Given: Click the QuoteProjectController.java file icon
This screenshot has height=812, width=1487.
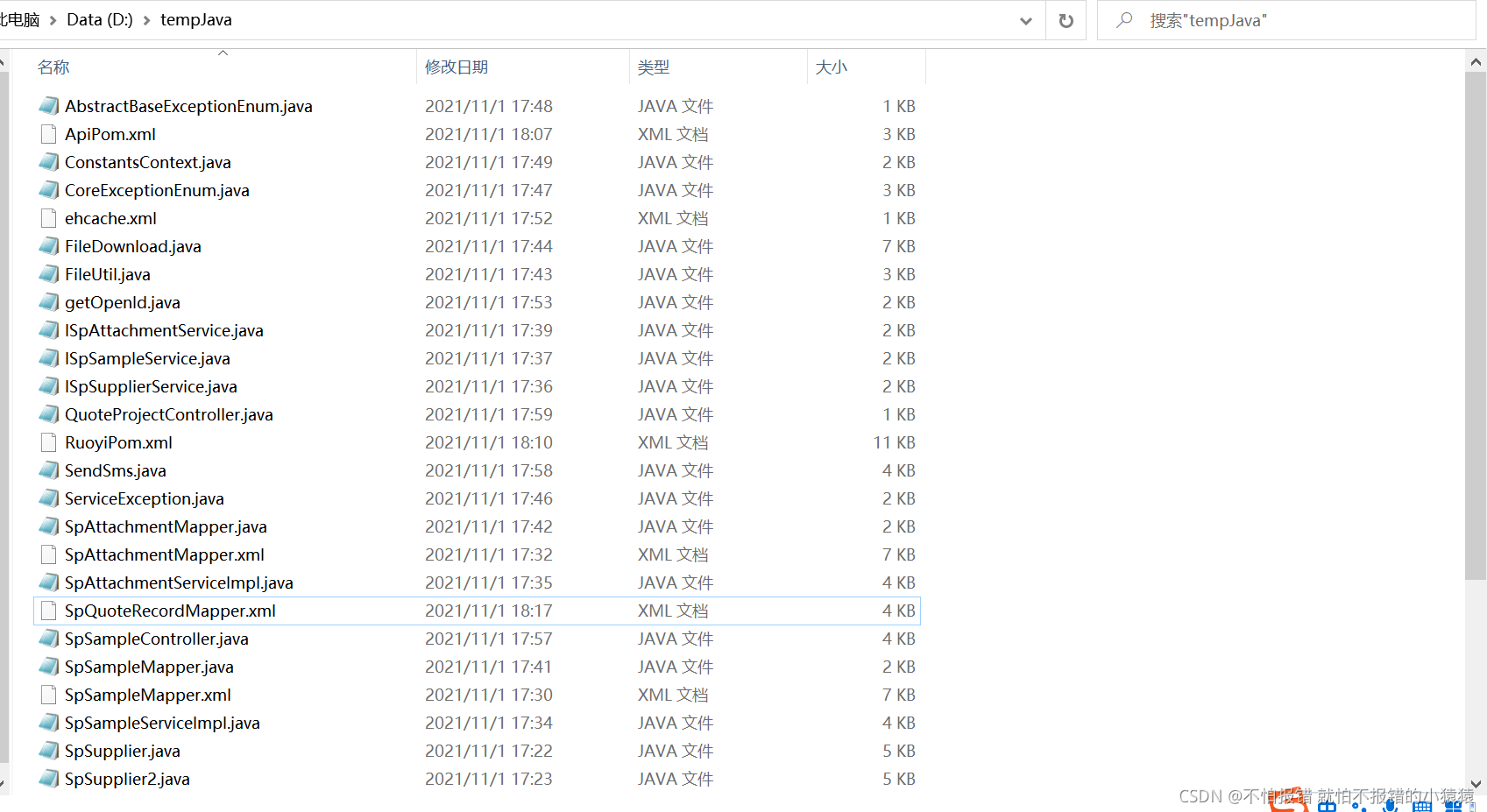Looking at the screenshot, I should click(49, 414).
